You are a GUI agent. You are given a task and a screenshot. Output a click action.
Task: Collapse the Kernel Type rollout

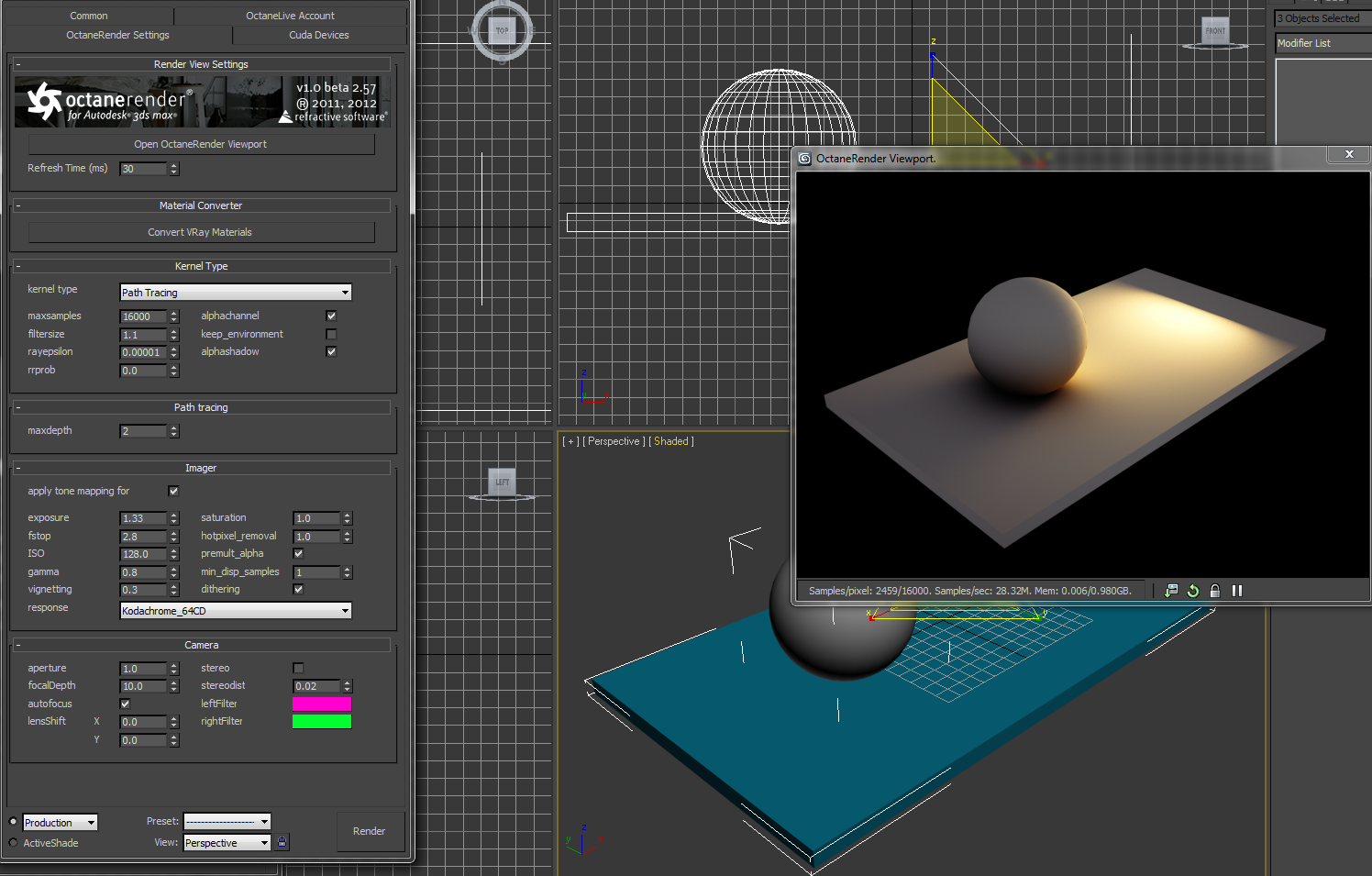coord(201,266)
